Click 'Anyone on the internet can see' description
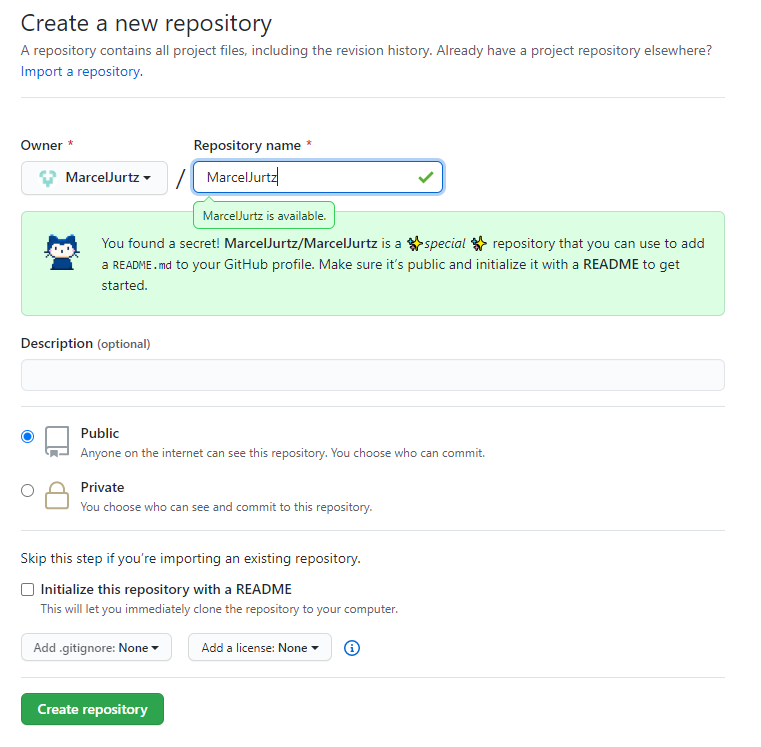 pyautogui.click(x=282, y=453)
